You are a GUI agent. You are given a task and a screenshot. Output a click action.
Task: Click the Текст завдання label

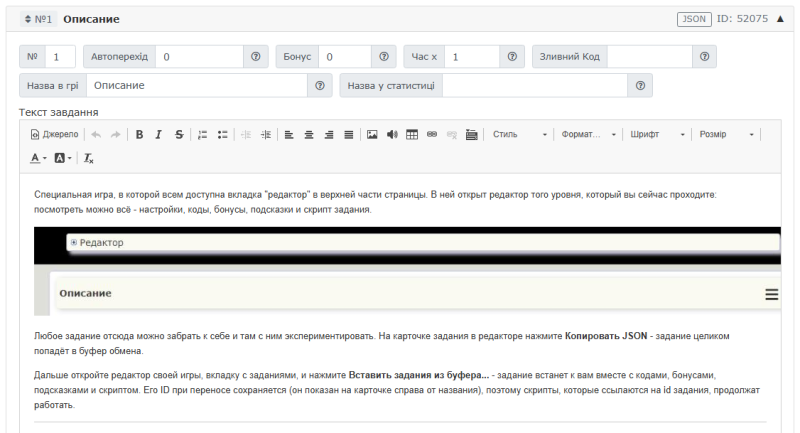pyautogui.click(x=59, y=112)
